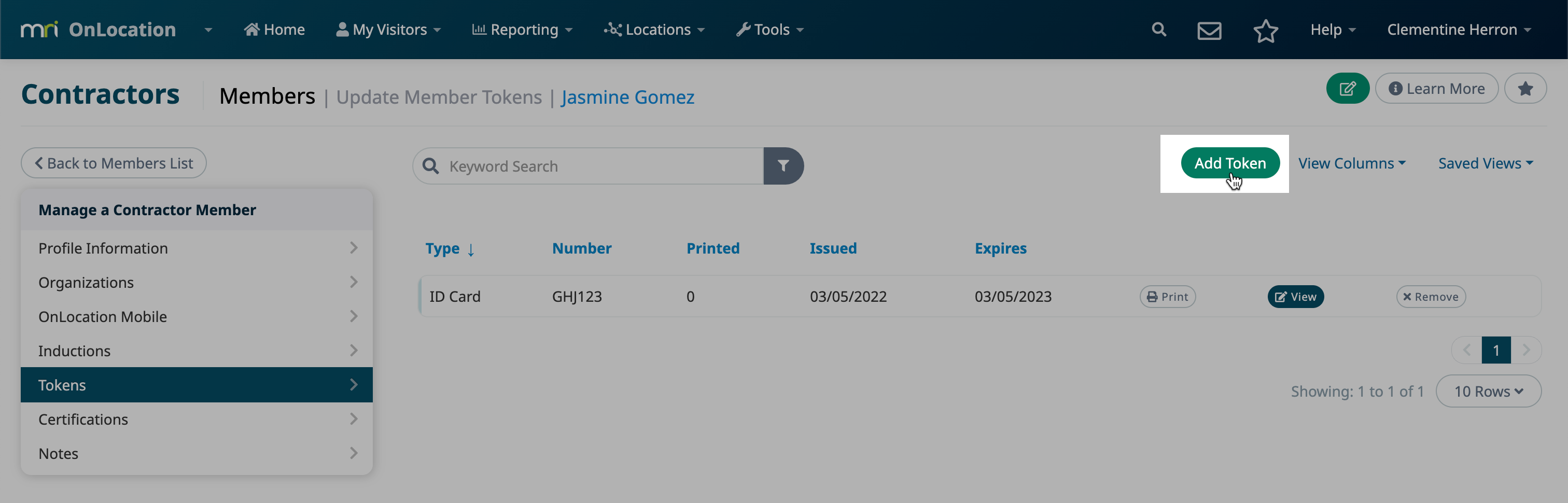Click the Learn More button
Screen dimensions: 1568x503
pyautogui.click(x=1436, y=88)
